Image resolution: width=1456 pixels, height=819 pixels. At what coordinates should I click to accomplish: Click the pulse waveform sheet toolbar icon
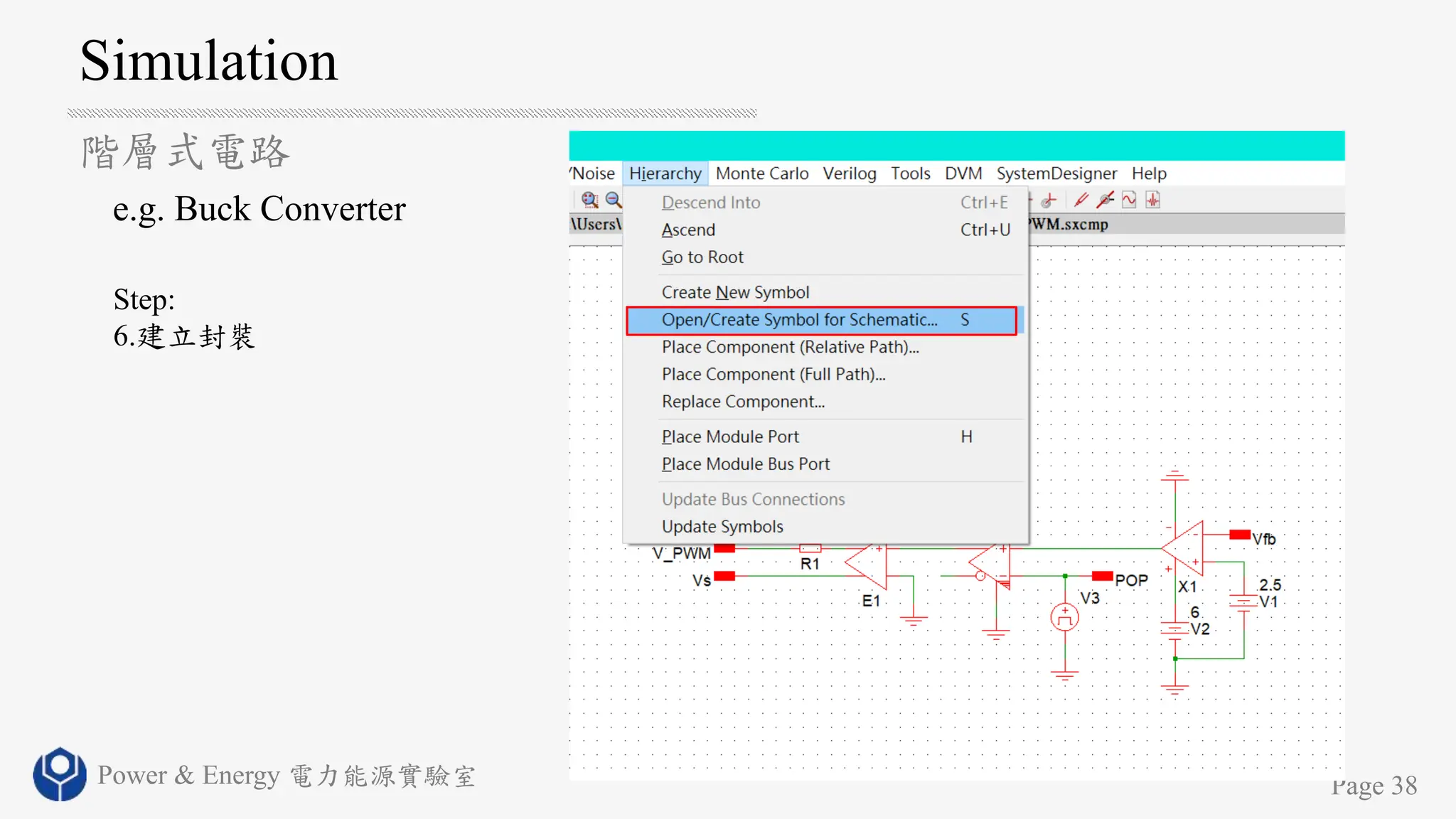pyautogui.click(x=1153, y=200)
